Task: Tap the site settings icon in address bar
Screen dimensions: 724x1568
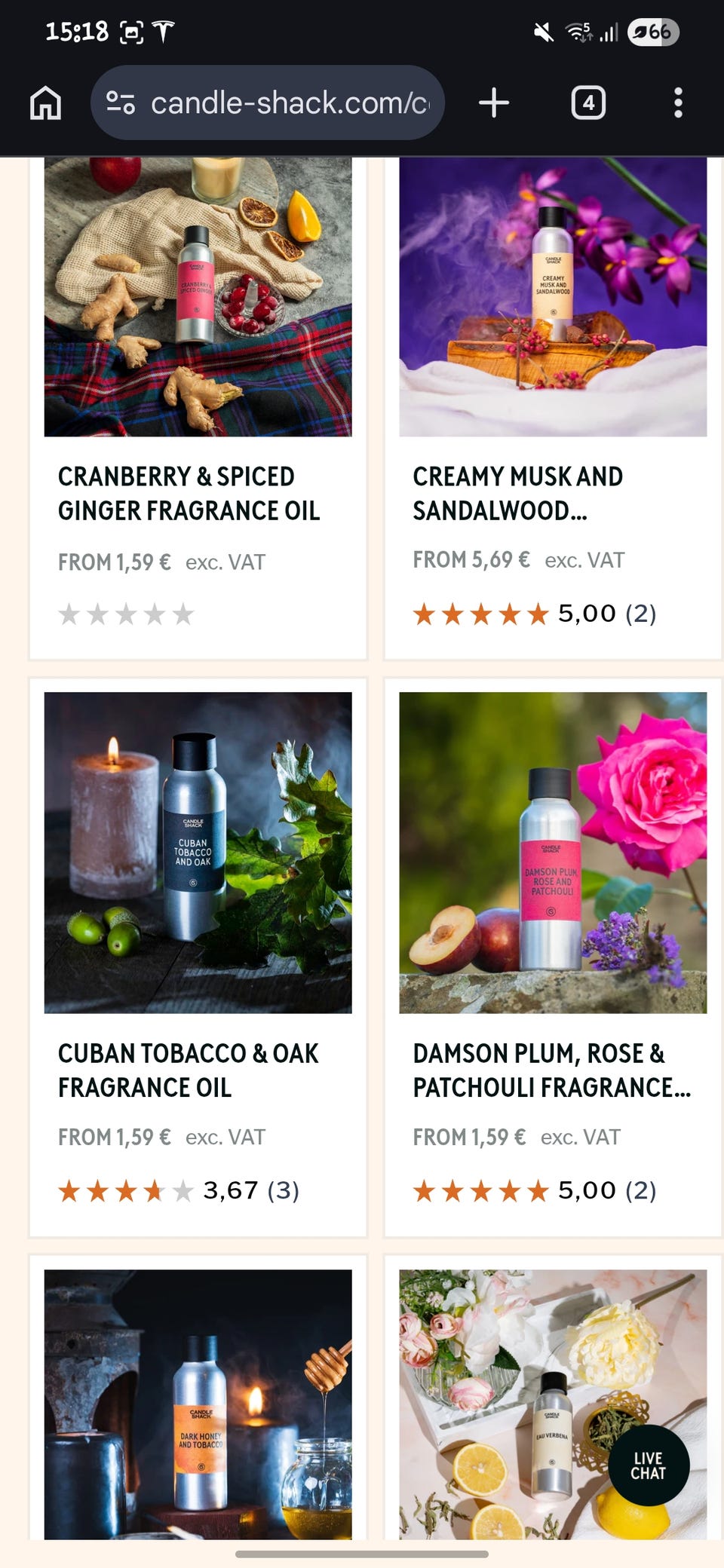Action: point(121,103)
